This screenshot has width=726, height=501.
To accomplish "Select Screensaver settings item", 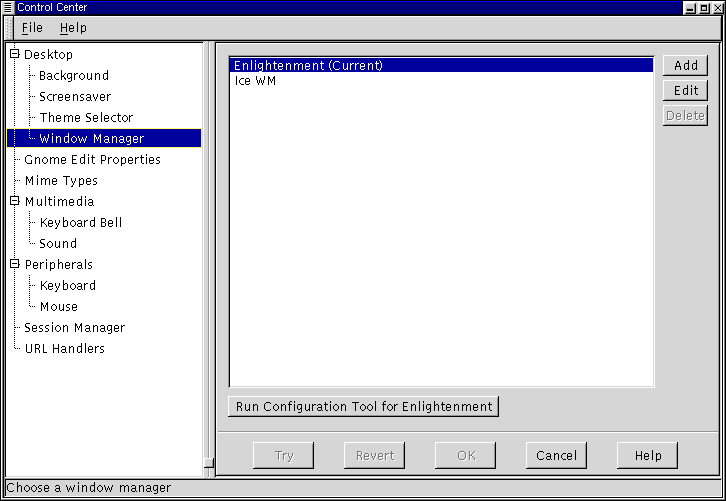I will click(x=75, y=96).
